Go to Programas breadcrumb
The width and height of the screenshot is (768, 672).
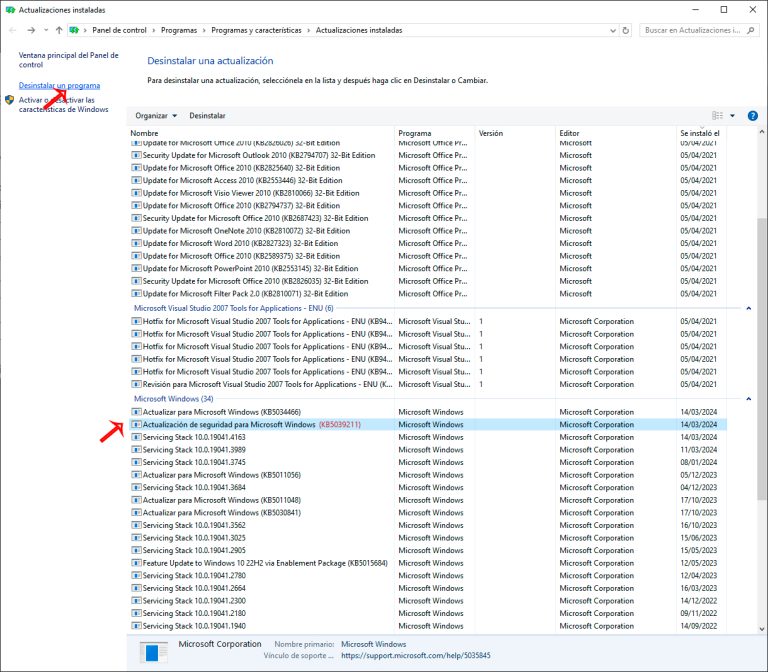(179, 30)
